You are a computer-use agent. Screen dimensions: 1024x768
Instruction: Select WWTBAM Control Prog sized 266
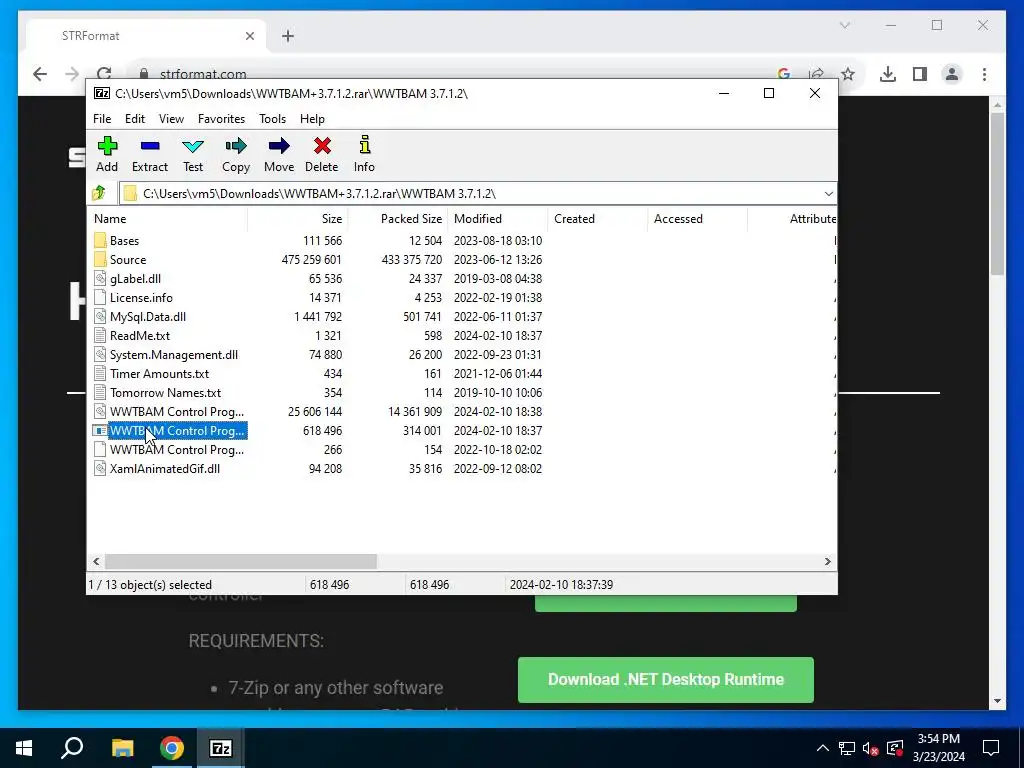pos(176,449)
